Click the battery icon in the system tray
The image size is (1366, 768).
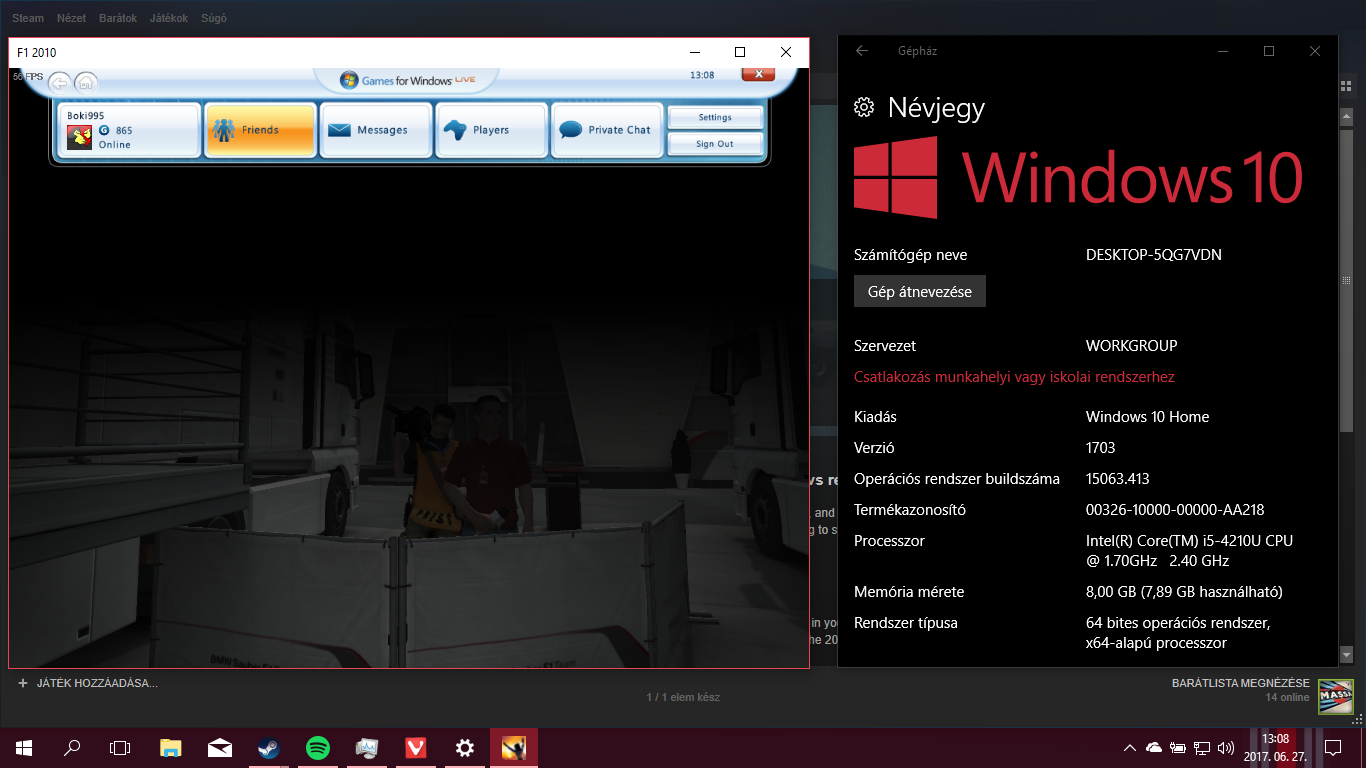(x=1178, y=747)
